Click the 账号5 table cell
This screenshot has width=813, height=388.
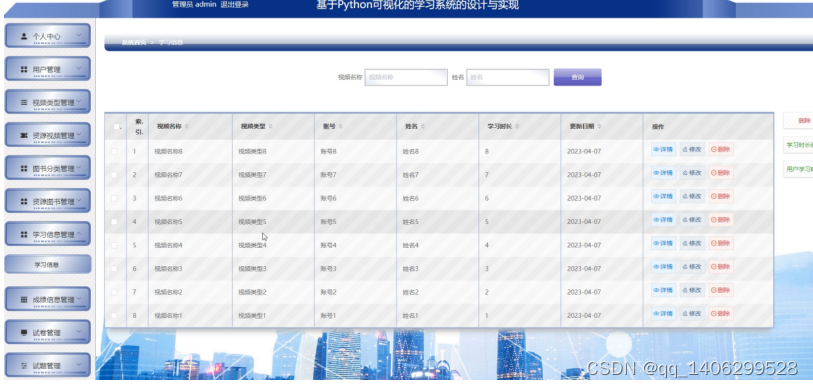pos(328,221)
